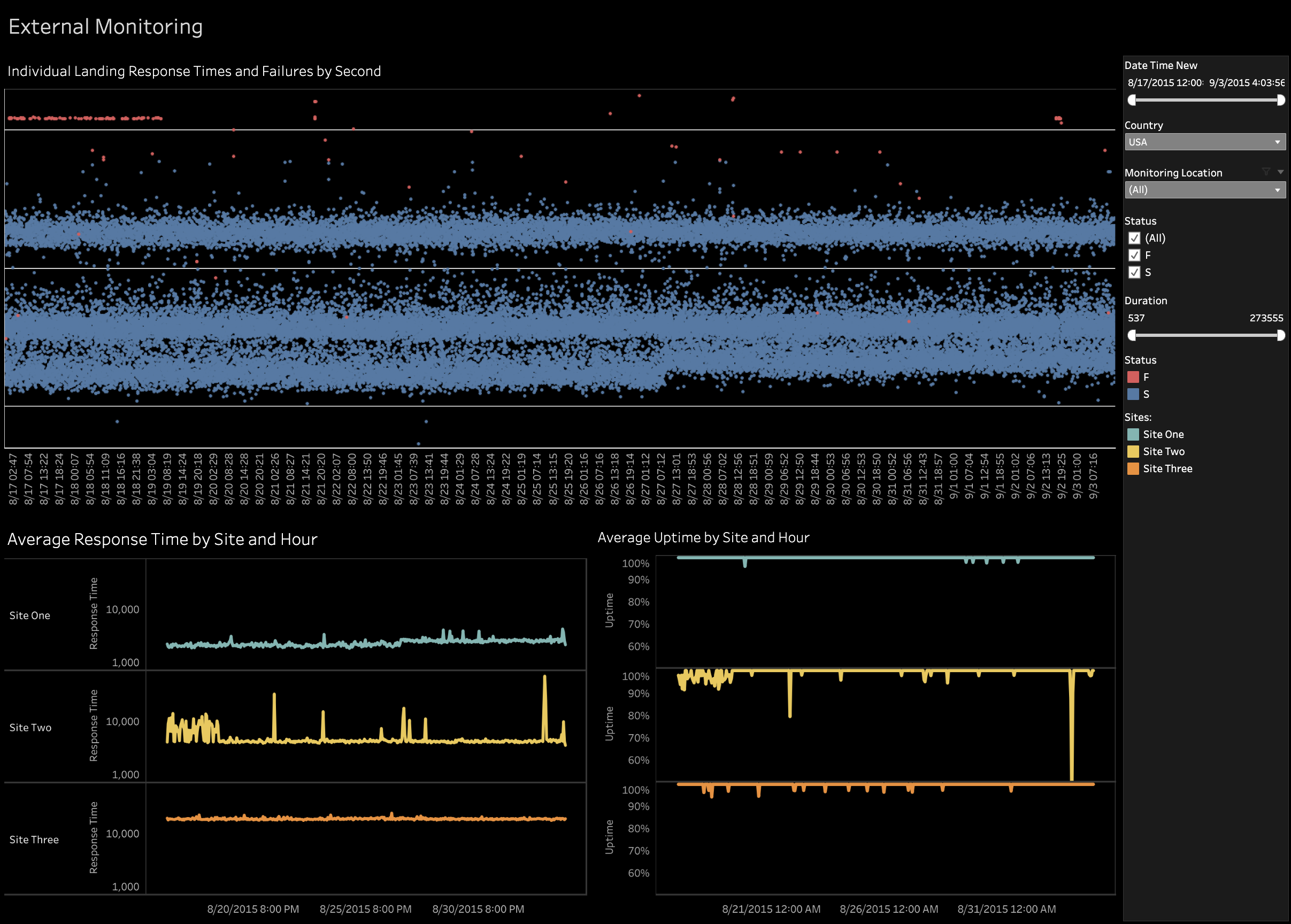Click the Site One row label in response chart
The width and height of the screenshot is (1291, 924).
(29, 615)
